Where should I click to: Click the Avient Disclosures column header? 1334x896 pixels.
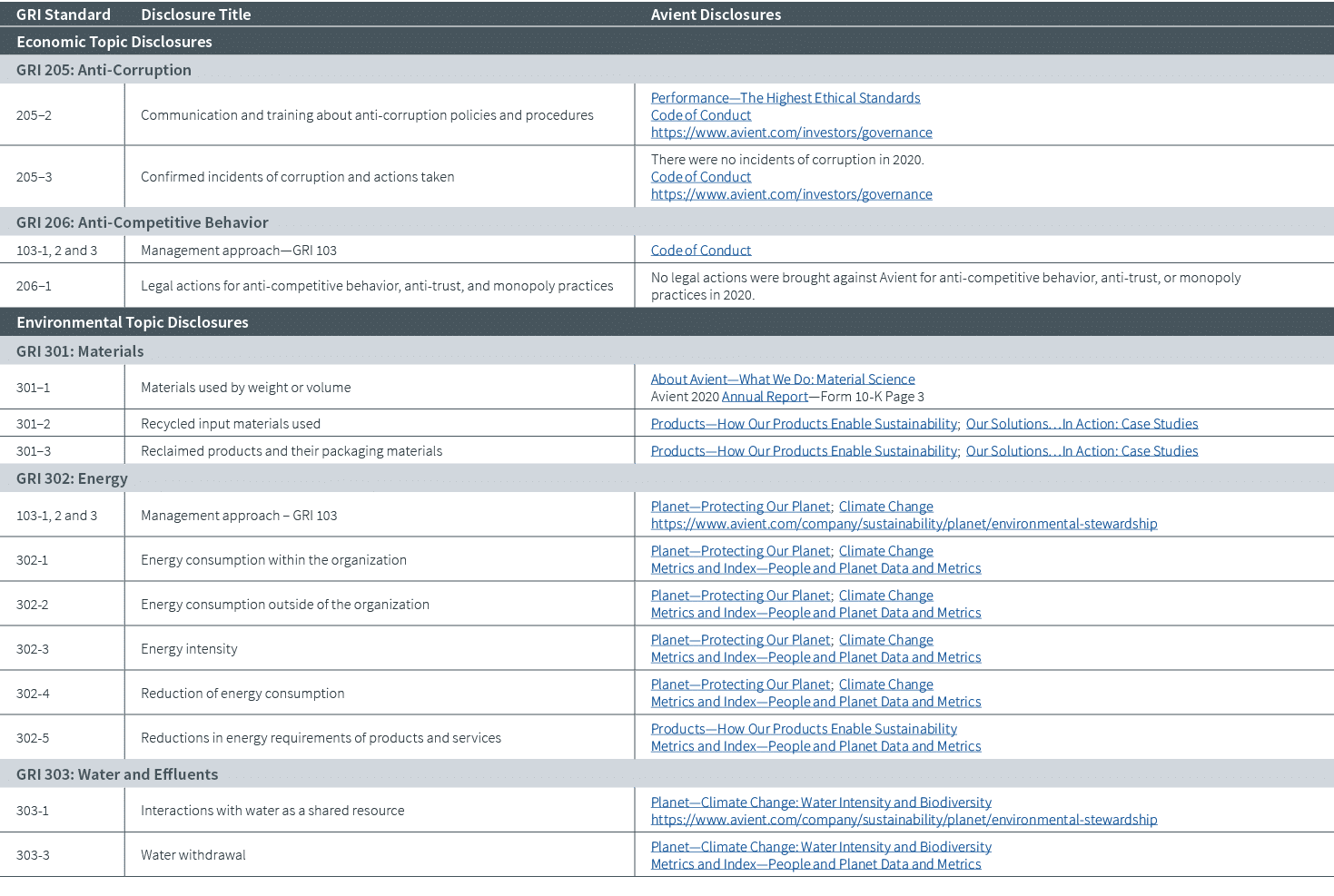(x=716, y=15)
